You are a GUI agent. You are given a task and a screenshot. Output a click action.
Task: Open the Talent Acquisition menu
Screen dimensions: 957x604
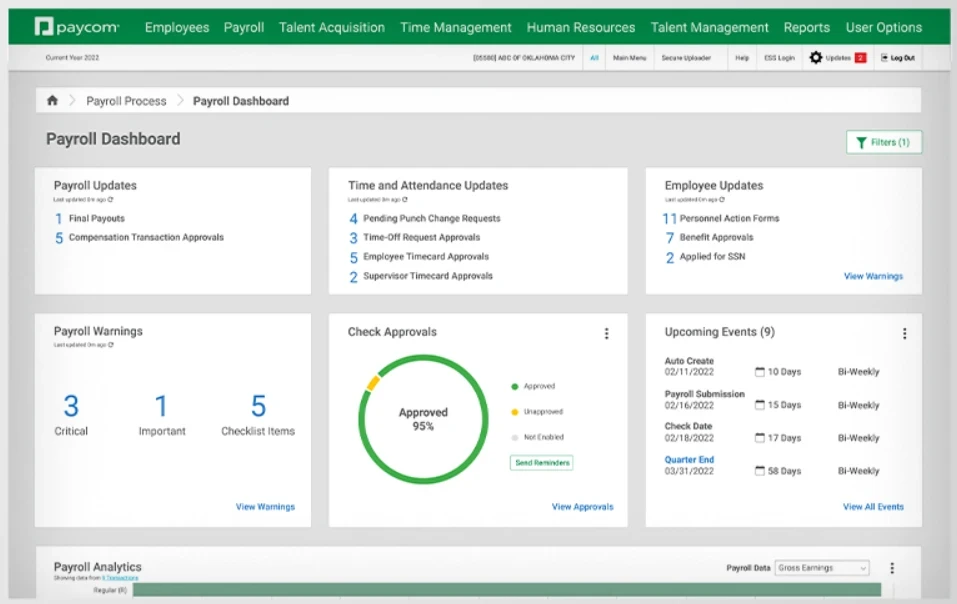coord(331,27)
